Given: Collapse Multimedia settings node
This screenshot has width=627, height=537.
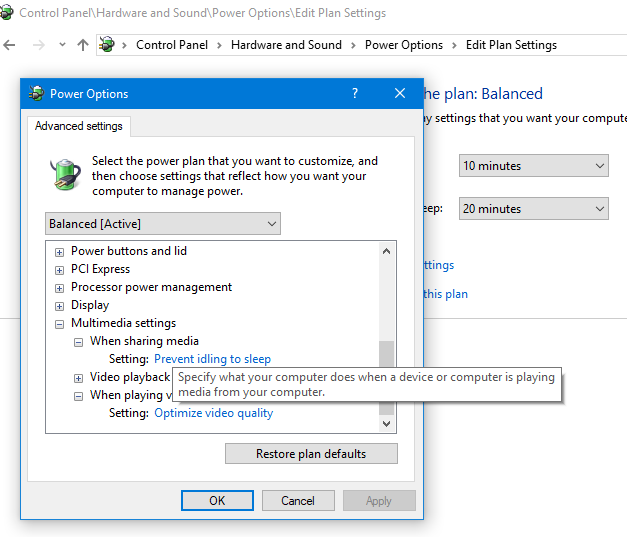Looking at the screenshot, I should pos(59,324).
